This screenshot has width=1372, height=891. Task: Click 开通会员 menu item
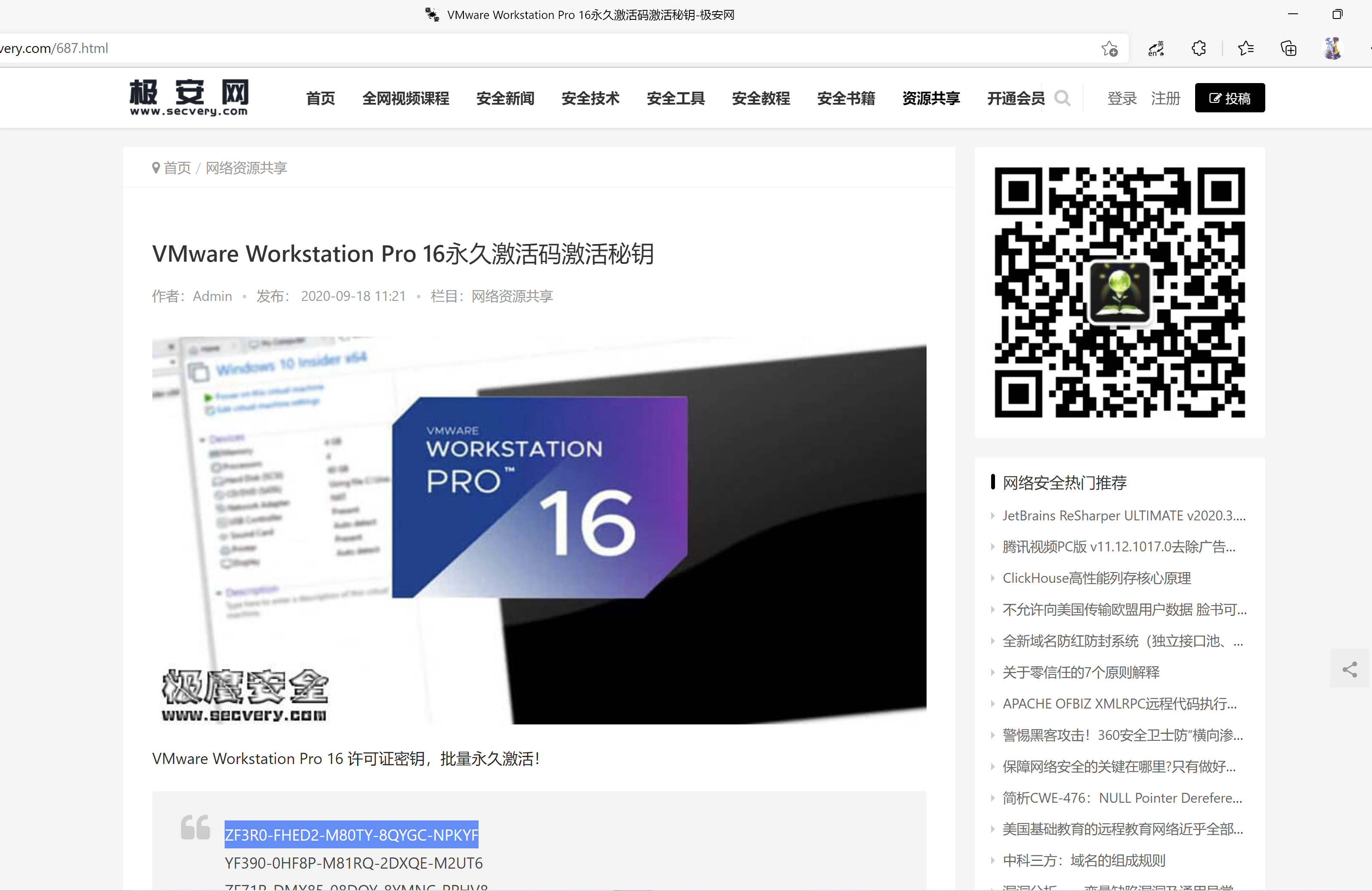(1016, 99)
